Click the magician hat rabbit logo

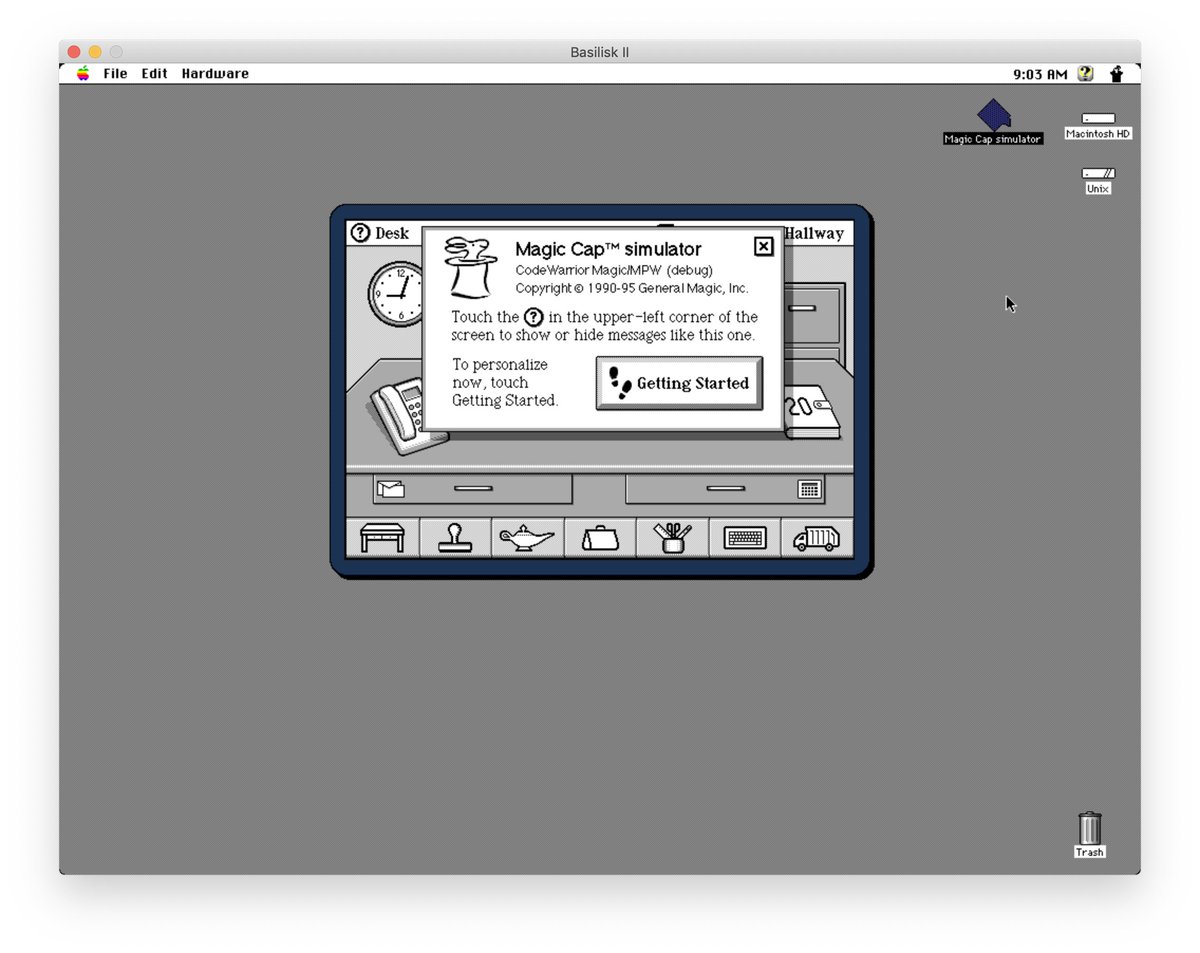[x=470, y=267]
